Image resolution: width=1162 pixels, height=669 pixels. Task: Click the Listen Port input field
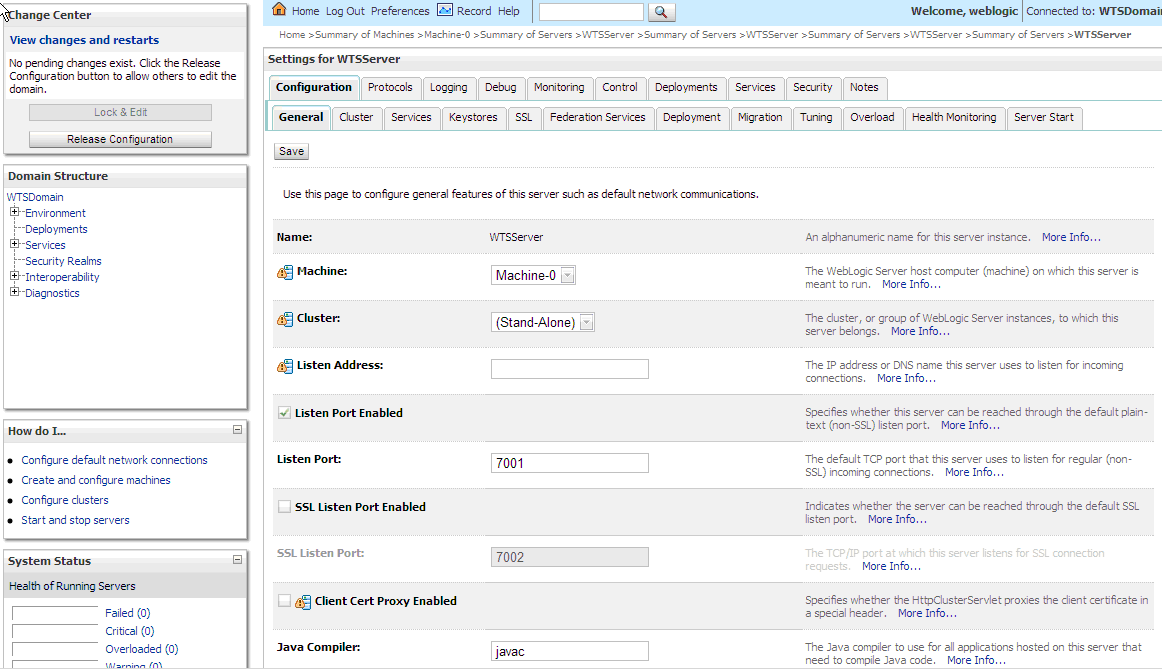click(569, 463)
